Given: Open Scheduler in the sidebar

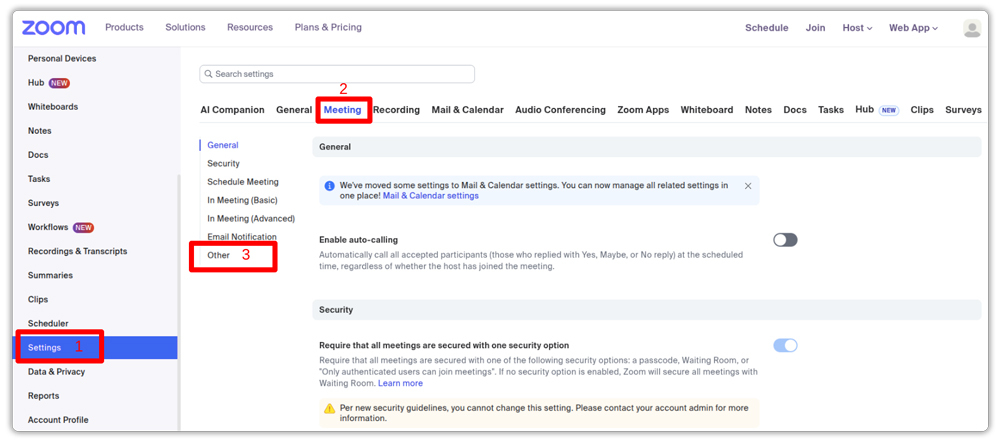Looking at the screenshot, I should click(48, 324).
